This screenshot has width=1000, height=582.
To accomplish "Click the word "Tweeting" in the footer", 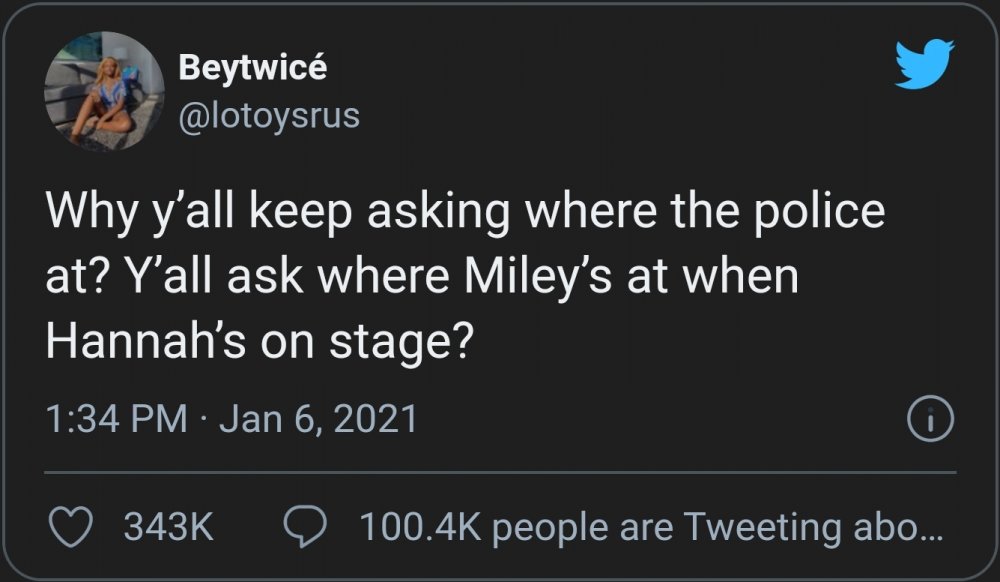I will coord(765,525).
